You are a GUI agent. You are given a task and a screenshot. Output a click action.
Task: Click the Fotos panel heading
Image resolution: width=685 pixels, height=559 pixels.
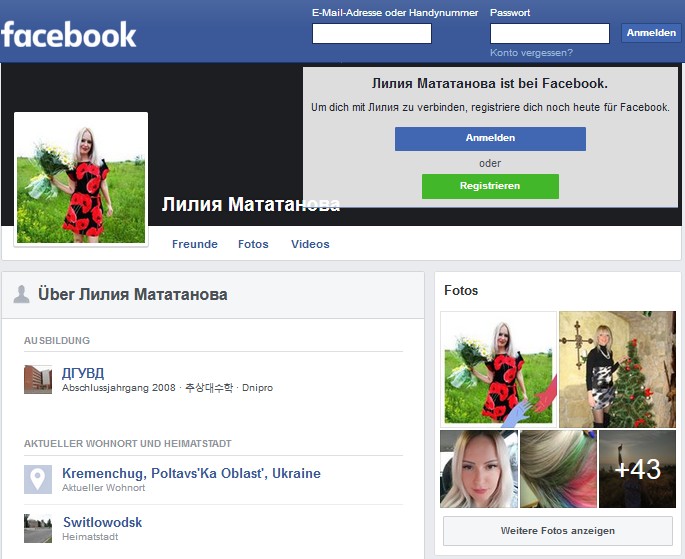point(461,290)
